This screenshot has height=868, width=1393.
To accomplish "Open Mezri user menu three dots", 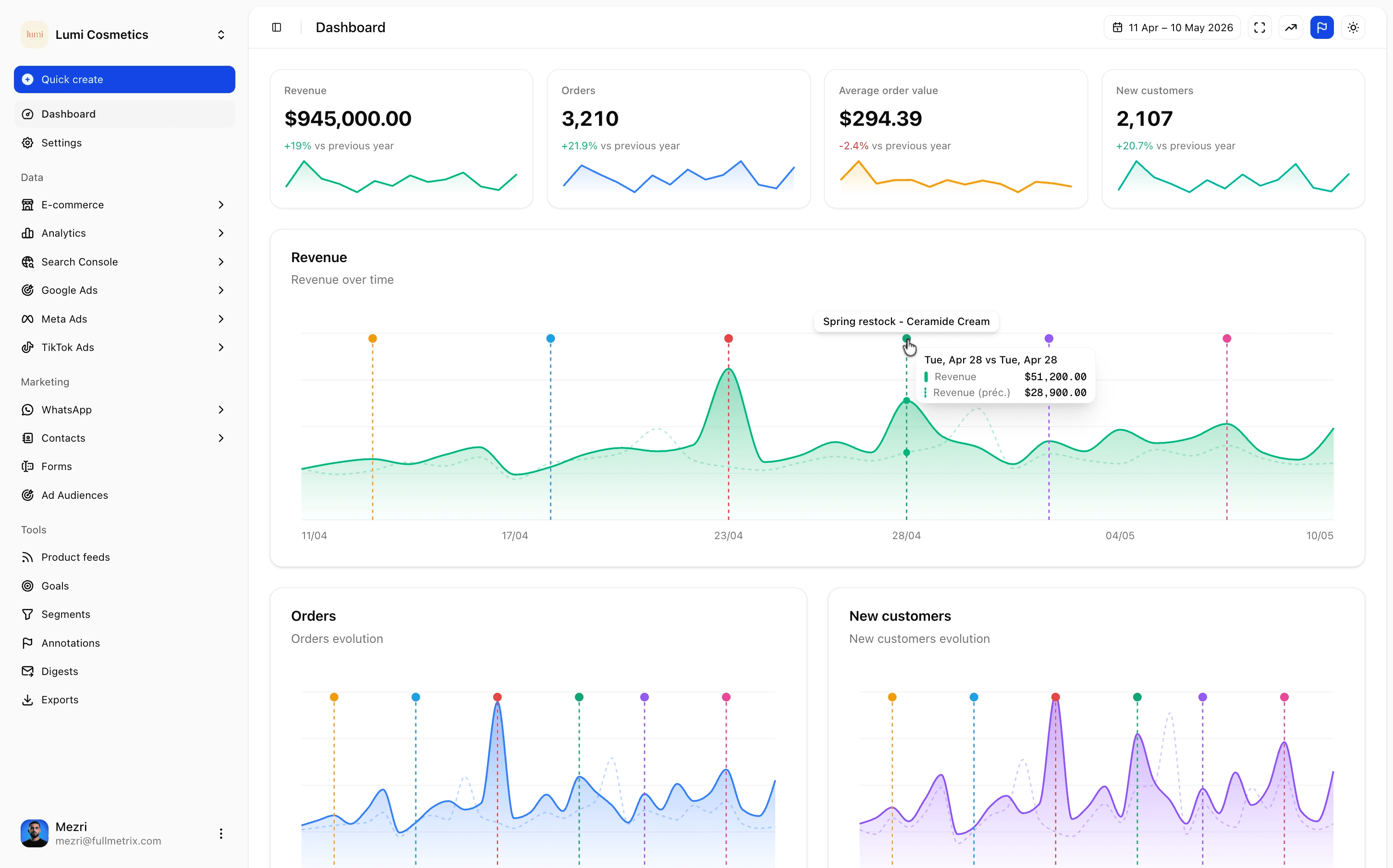I will pyautogui.click(x=221, y=833).
